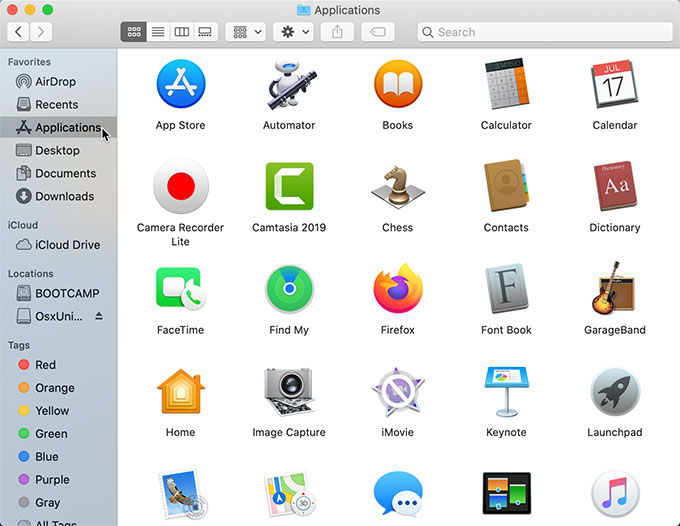Image resolution: width=680 pixels, height=526 pixels.
Task: Open the Chess app icon
Action: point(398,186)
